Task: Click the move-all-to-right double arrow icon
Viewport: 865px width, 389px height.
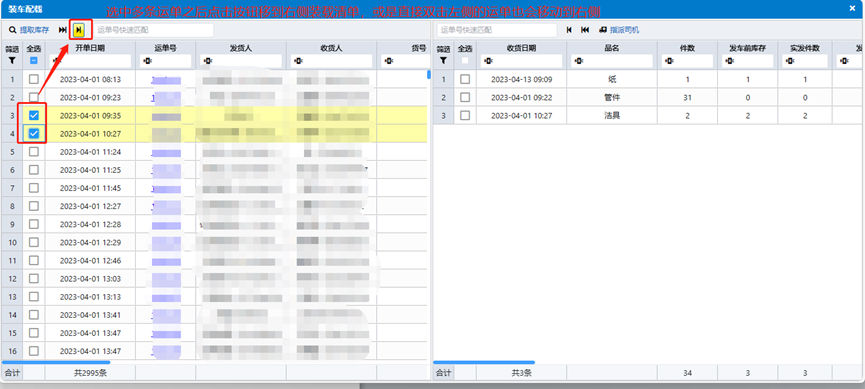Action: point(63,30)
